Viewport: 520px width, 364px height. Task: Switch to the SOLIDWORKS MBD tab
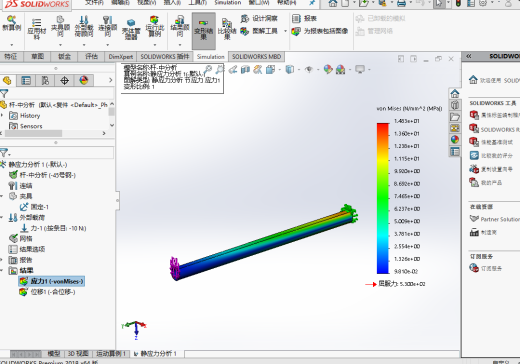256,57
